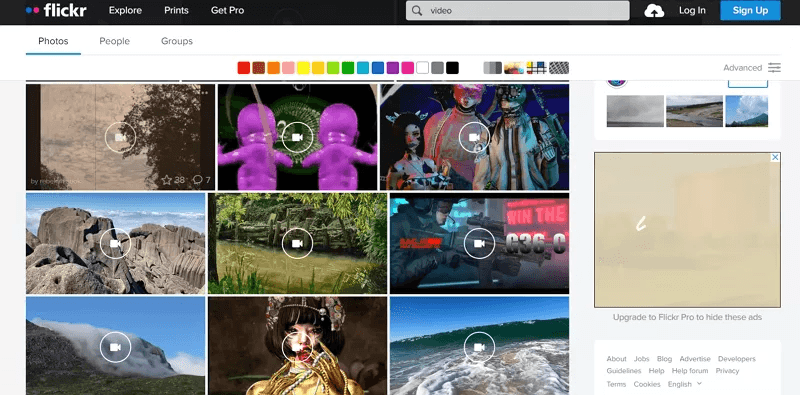This screenshot has height=395, width=800.
Task: Select the white color swatch
Action: tap(422, 67)
